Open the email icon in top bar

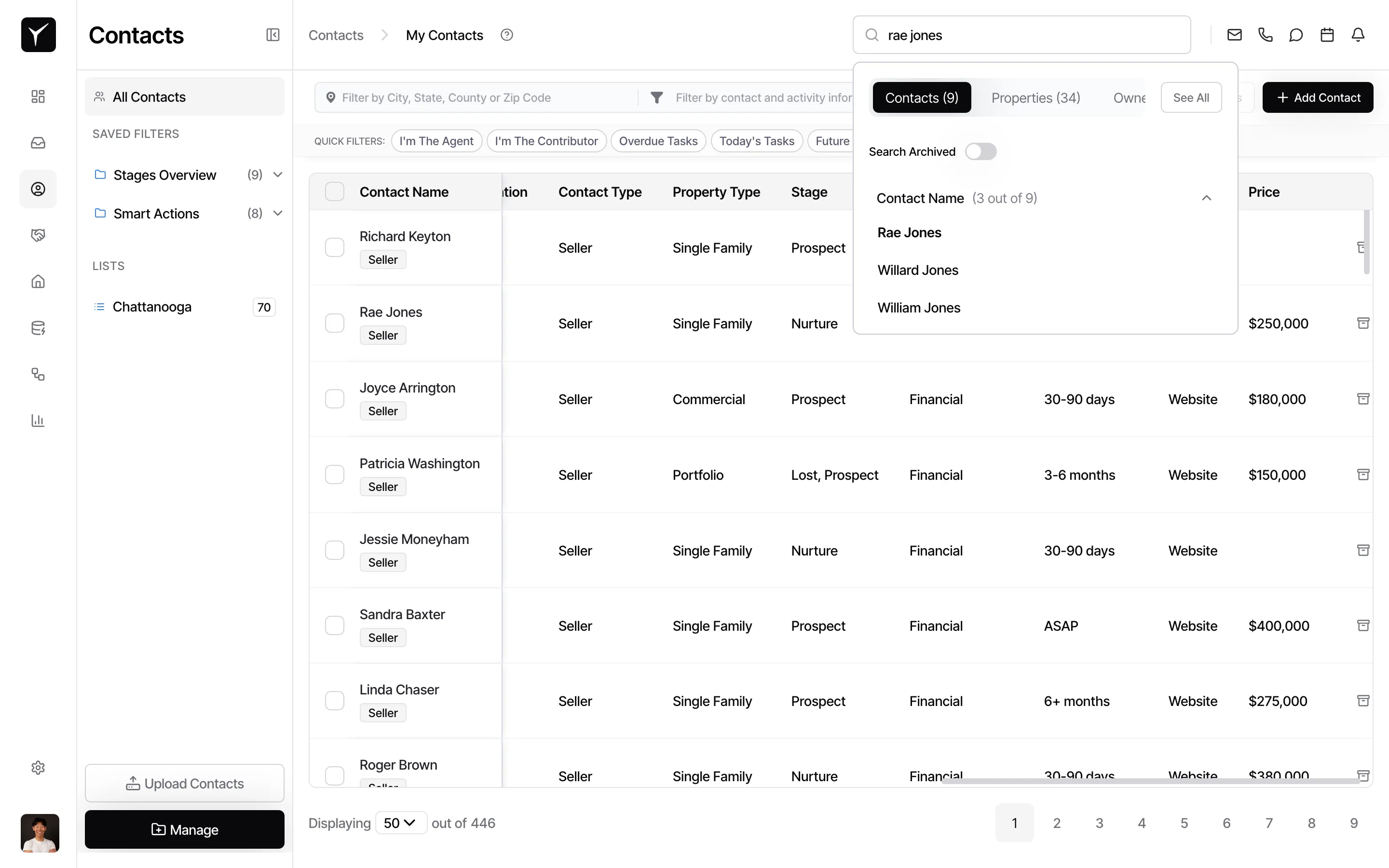tap(1234, 34)
